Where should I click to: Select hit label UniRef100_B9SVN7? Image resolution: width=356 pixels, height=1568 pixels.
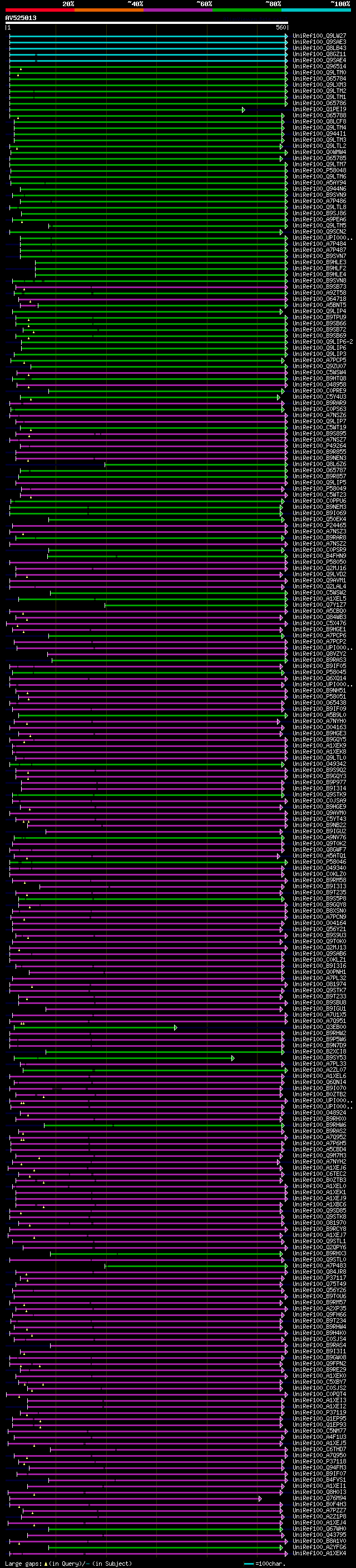point(319,257)
